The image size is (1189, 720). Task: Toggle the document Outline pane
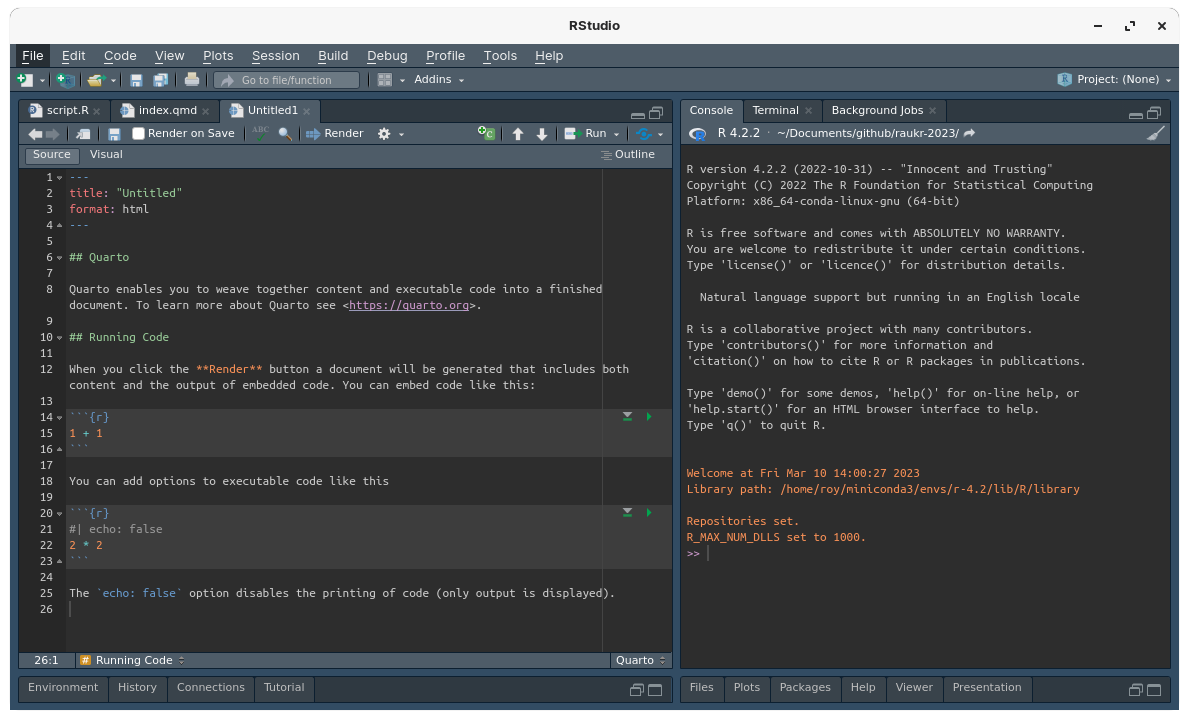point(627,155)
